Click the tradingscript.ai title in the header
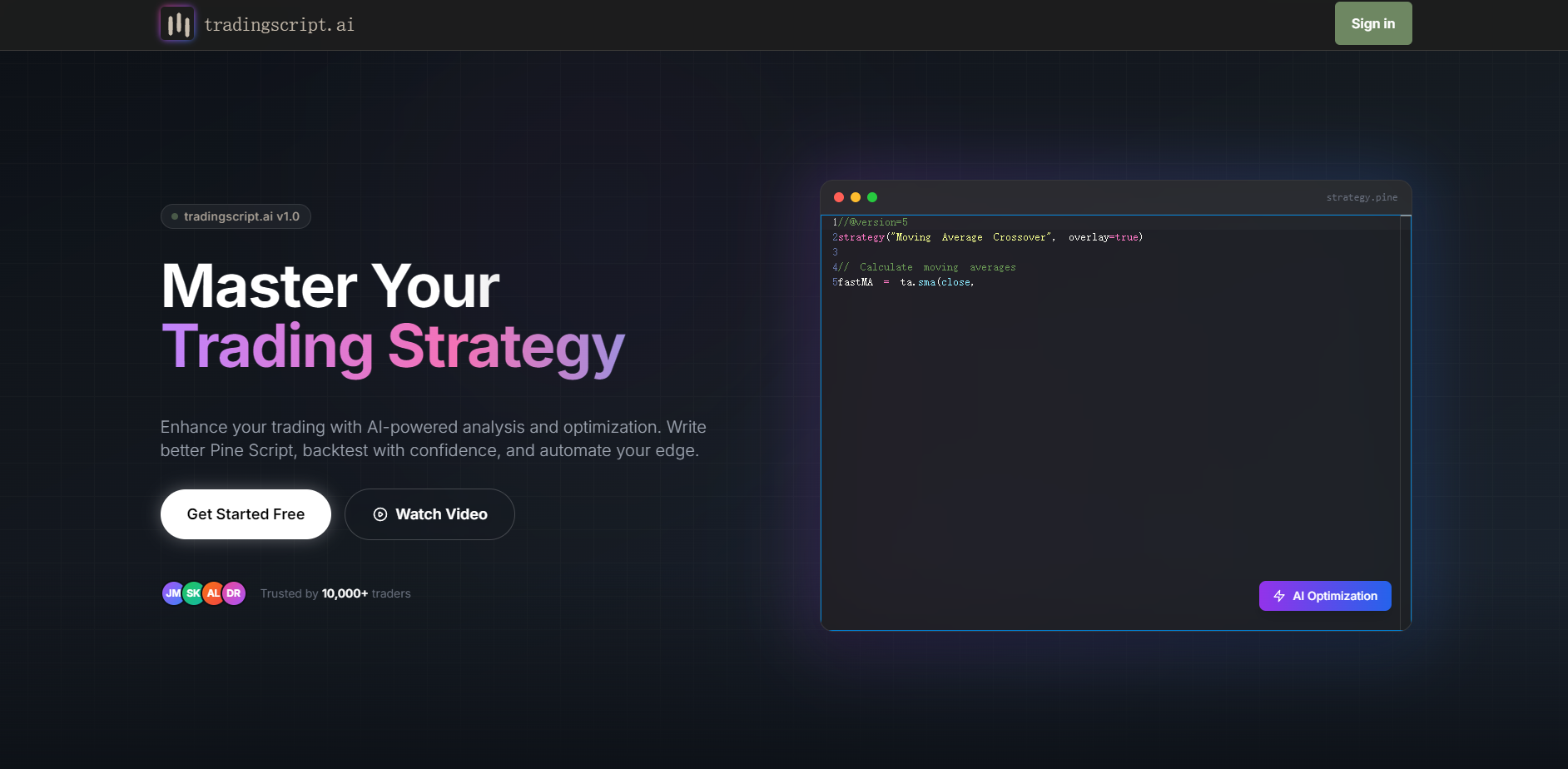The image size is (1568, 769). pyautogui.click(x=280, y=24)
